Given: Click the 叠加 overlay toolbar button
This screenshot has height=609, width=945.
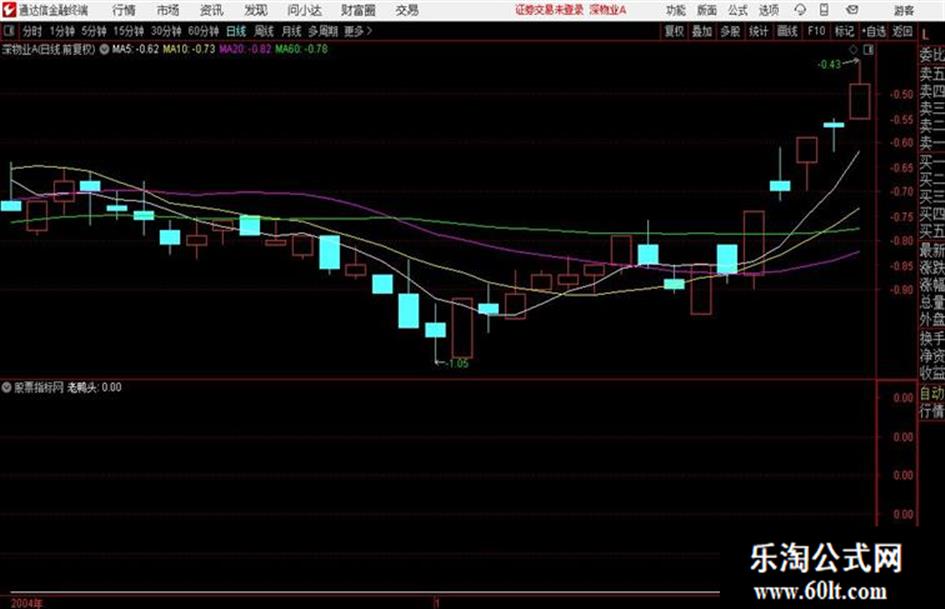Looking at the screenshot, I should 702,31.
